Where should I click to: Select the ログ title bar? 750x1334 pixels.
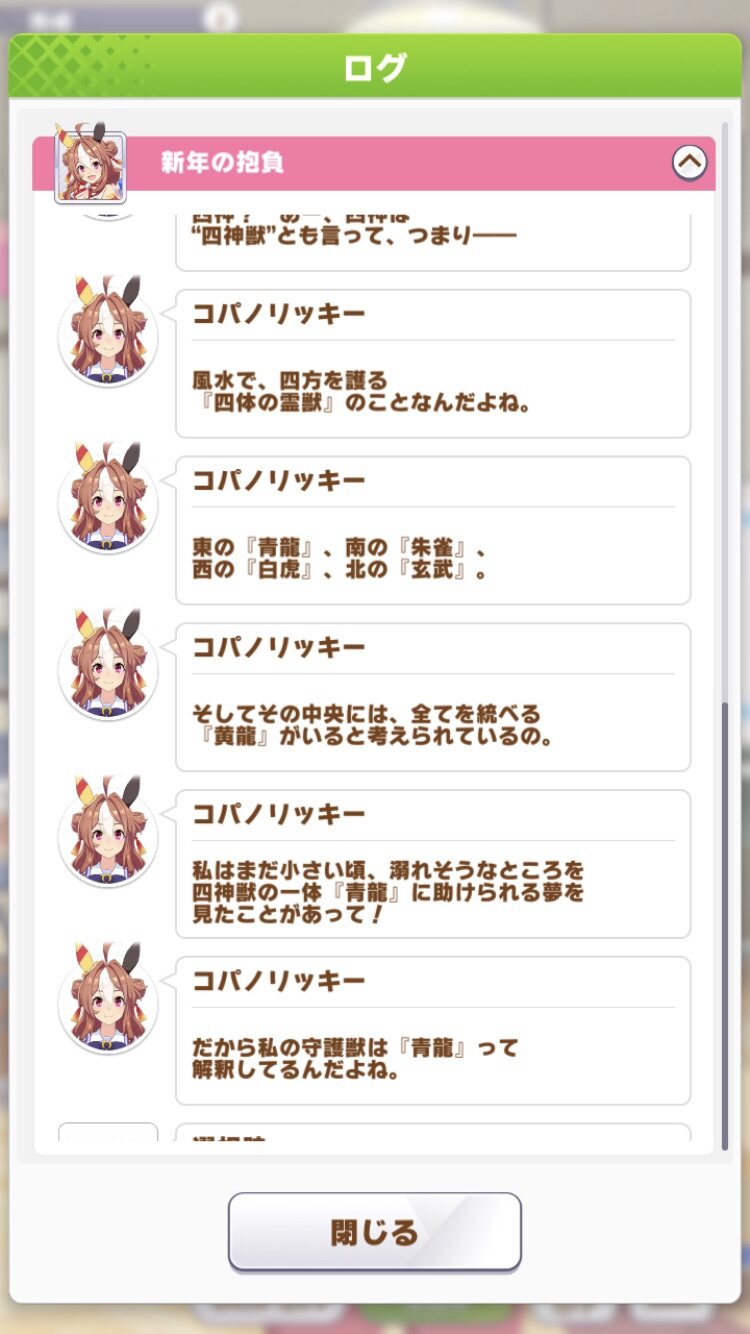click(x=375, y=67)
